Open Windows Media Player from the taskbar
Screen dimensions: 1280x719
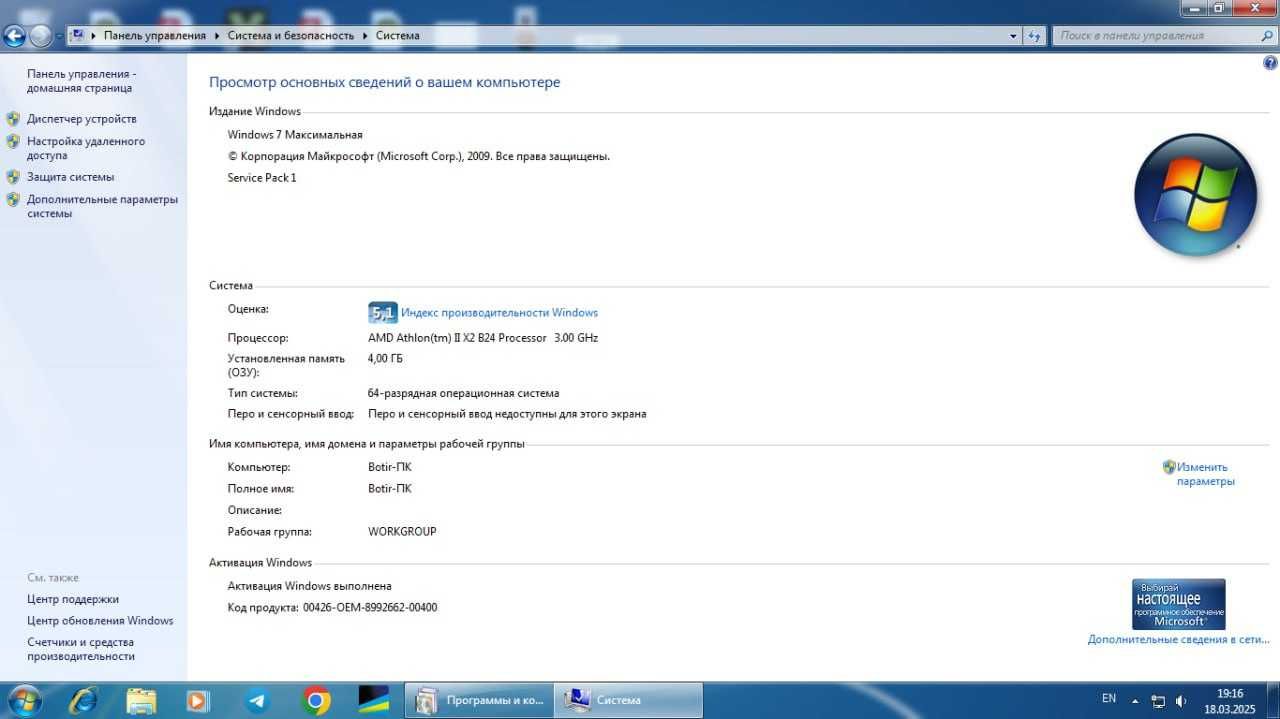pos(198,700)
